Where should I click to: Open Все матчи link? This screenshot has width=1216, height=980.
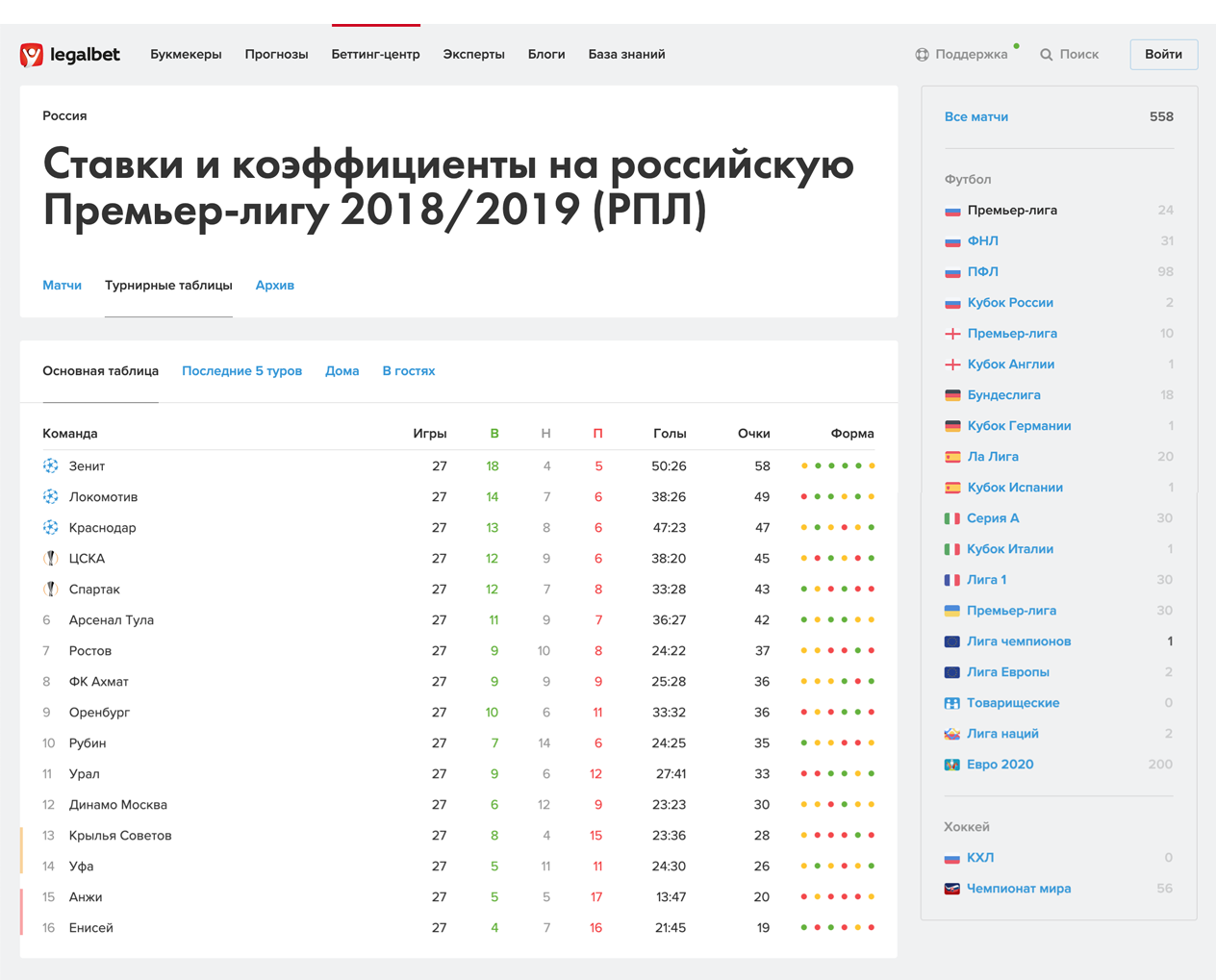(x=975, y=117)
